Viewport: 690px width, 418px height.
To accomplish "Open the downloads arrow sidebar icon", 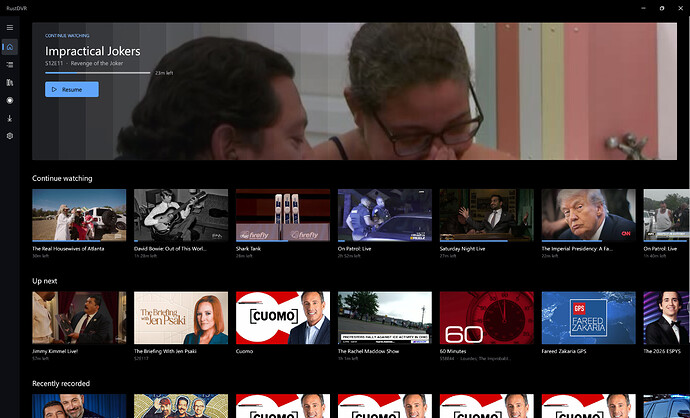I will [10, 118].
